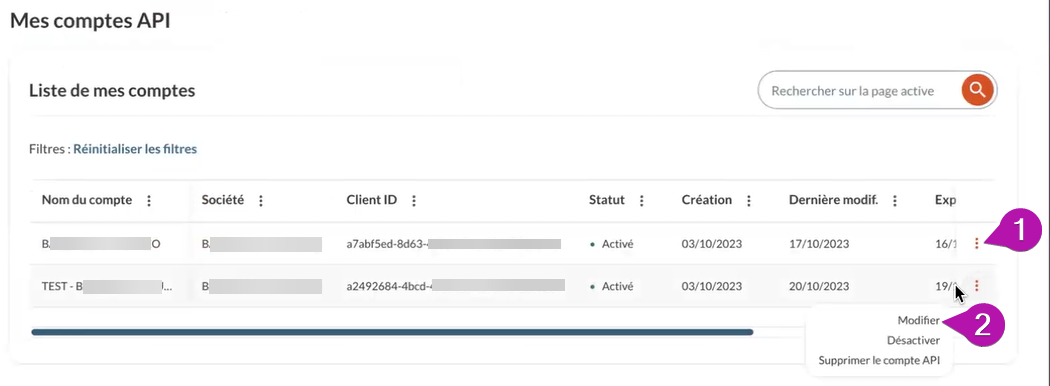Click Réinitialiser les filtres link

pos(135,149)
